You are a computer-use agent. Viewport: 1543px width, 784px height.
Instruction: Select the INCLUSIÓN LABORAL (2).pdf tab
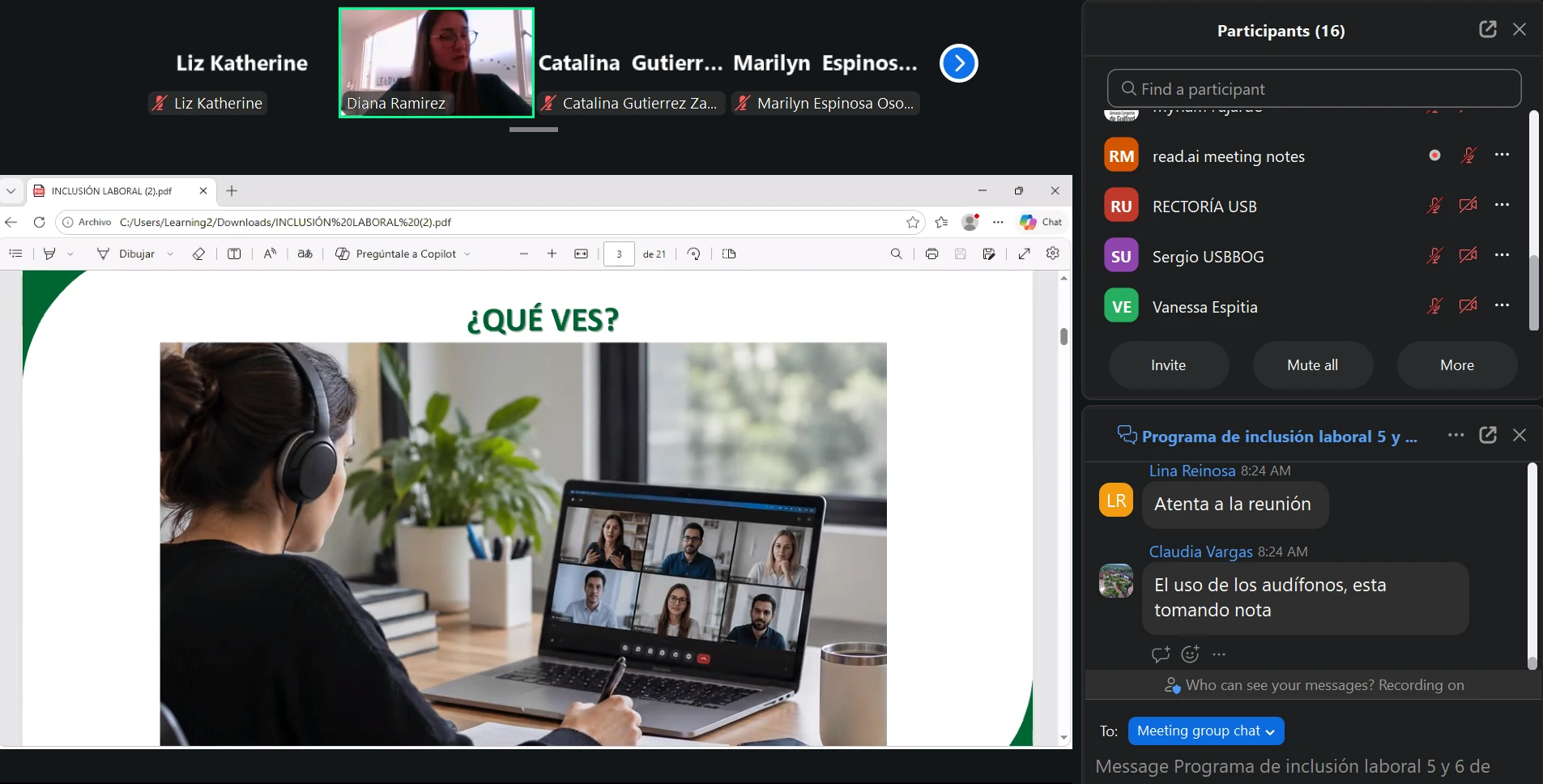pos(120,191)
